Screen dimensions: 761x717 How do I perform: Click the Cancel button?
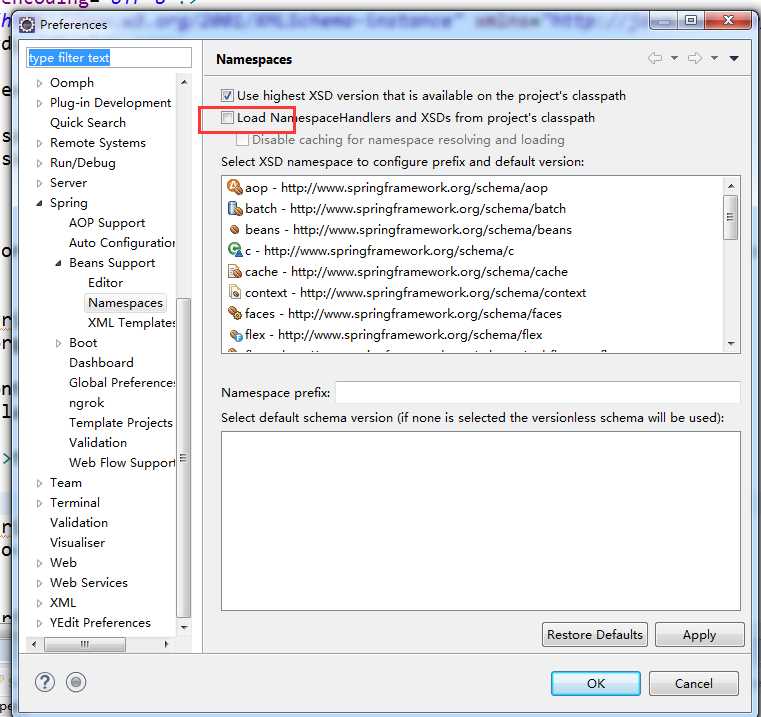694,683
